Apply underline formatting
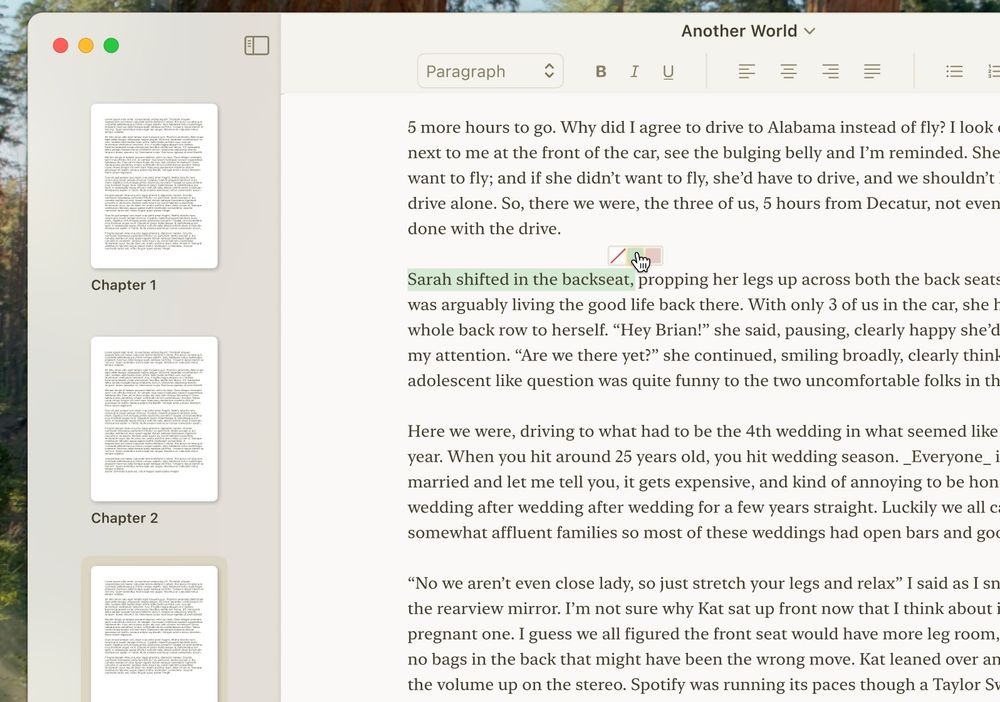This screenshot has height=702, width=1000. coord(668,72)
